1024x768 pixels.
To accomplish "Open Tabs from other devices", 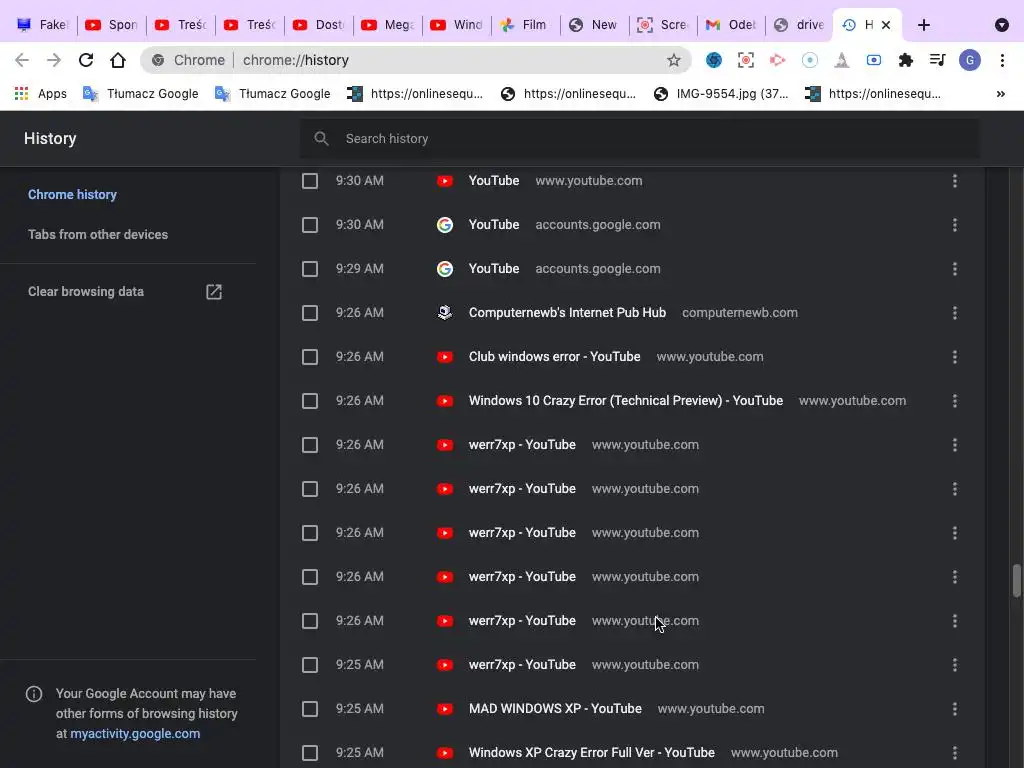I will point(98,234).
